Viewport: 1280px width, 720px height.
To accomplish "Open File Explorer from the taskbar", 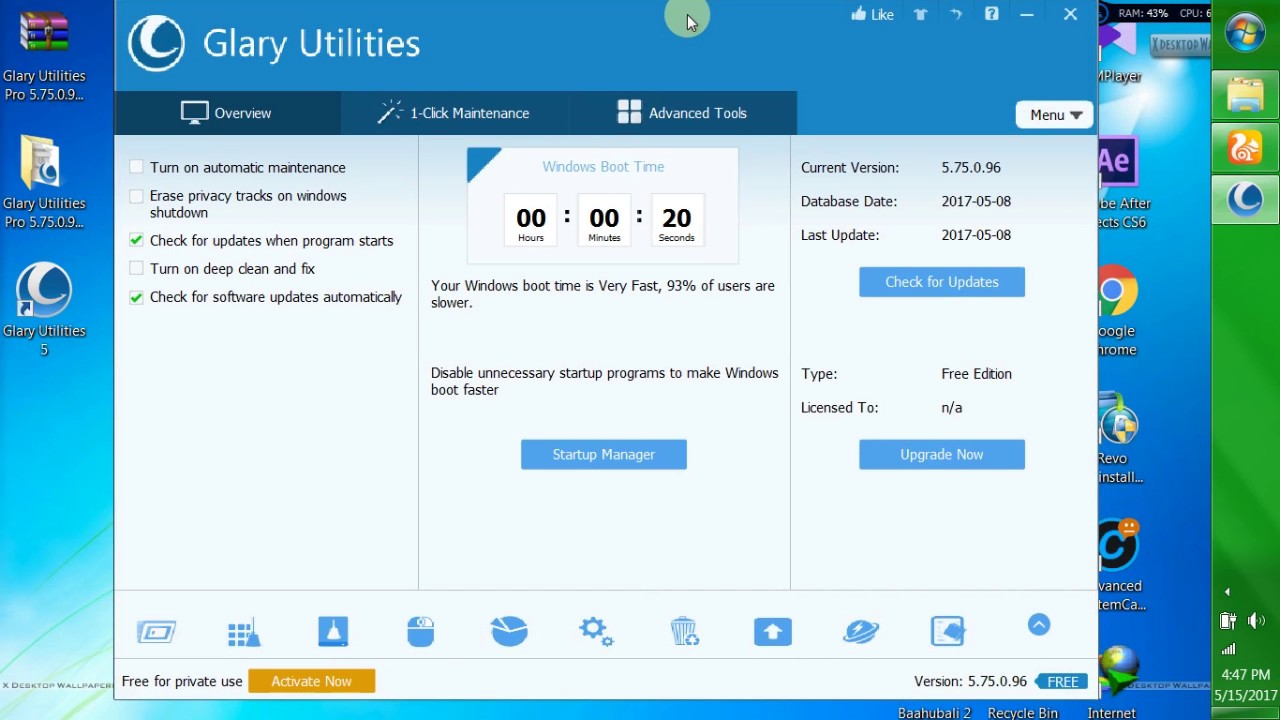I will coord(1245,95).
